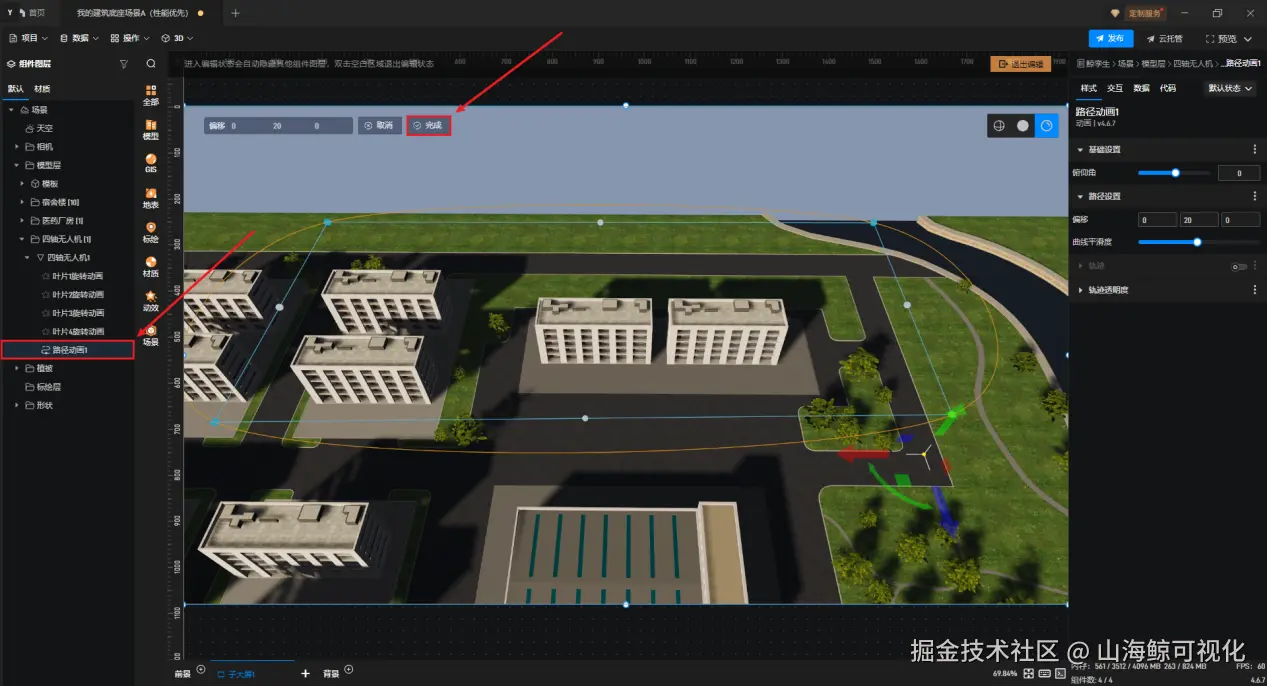Collapse the 四轴无人机 [1] folder

click(23, 239)
